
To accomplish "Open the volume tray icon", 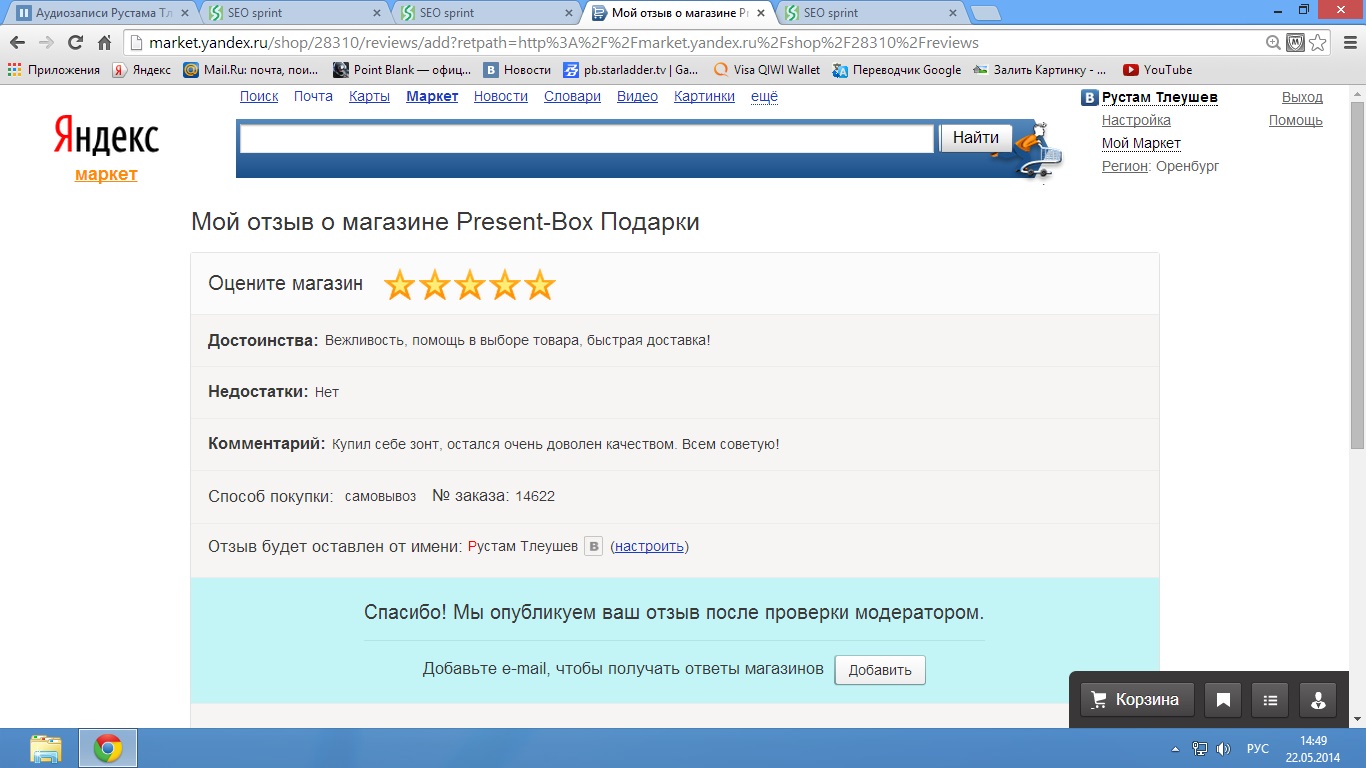I will pos(1223,749).
